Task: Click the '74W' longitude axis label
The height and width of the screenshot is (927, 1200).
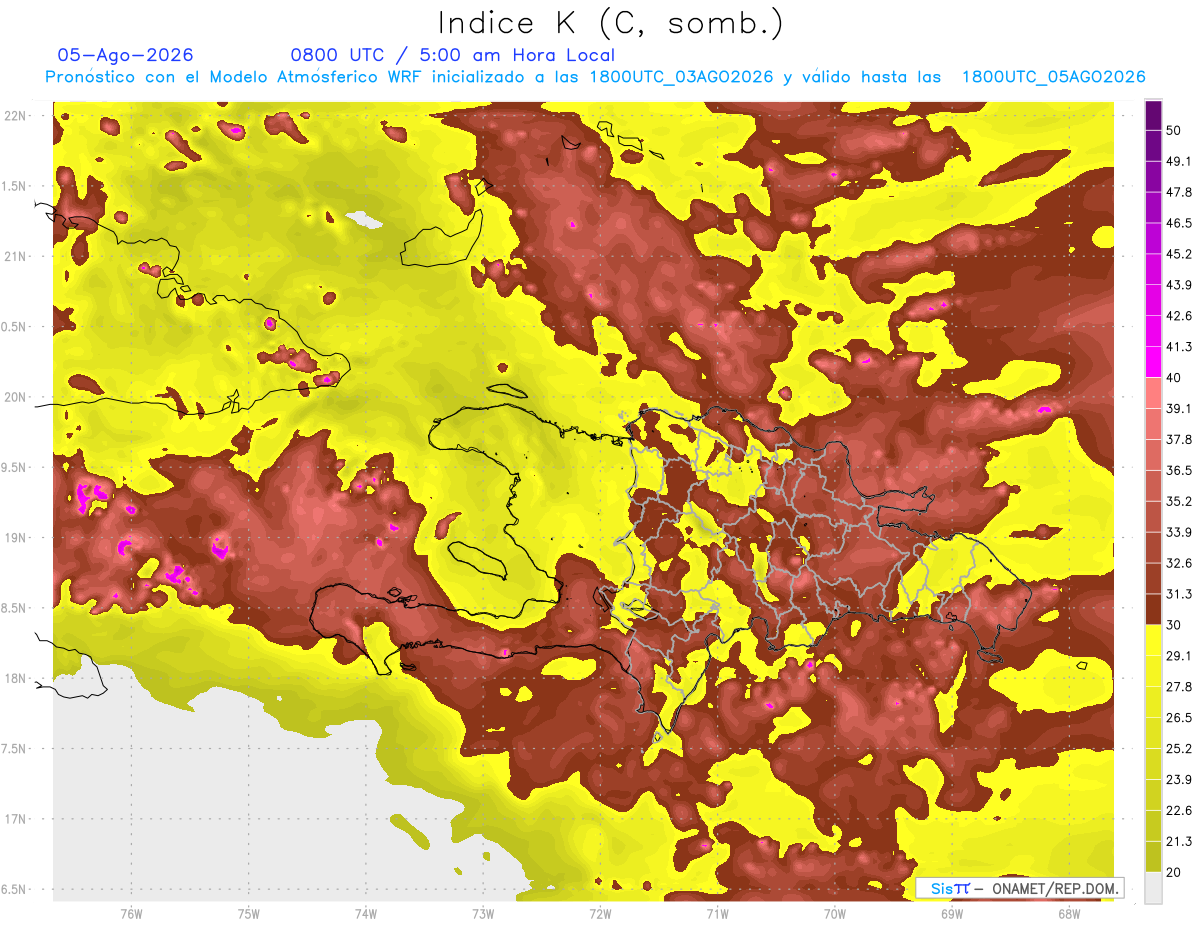Action: 365,914
